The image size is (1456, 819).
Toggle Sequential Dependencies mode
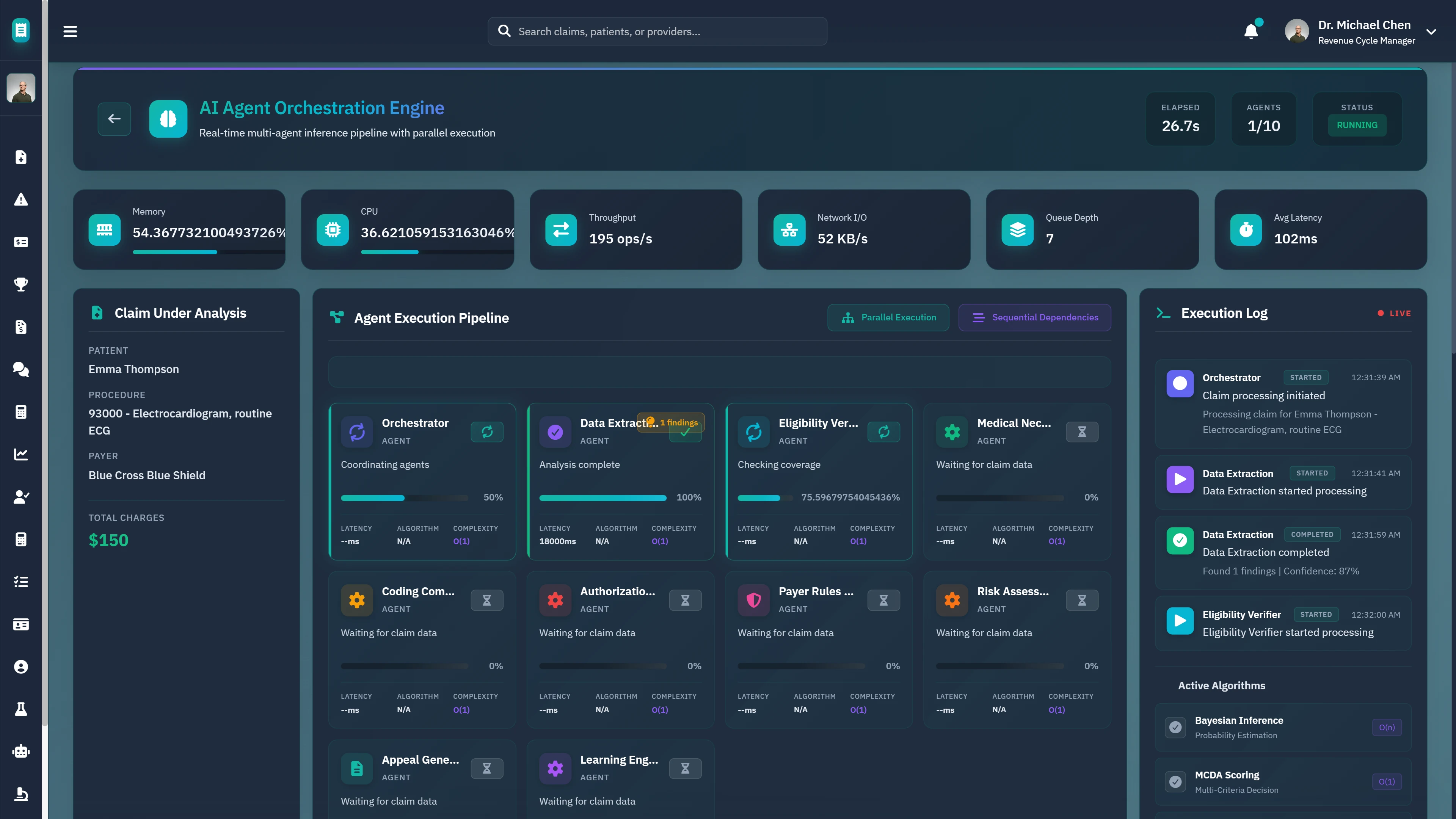coord(1034,317)
